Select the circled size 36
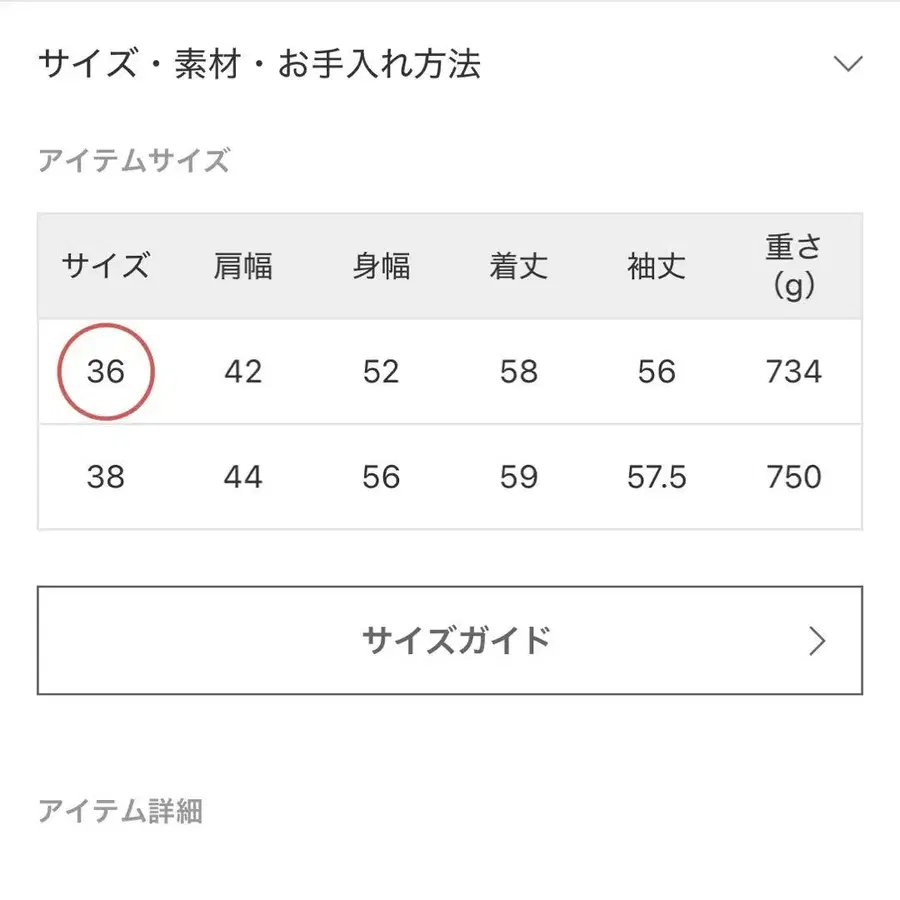This screenshot has width=900, height=900. [105, 372]
